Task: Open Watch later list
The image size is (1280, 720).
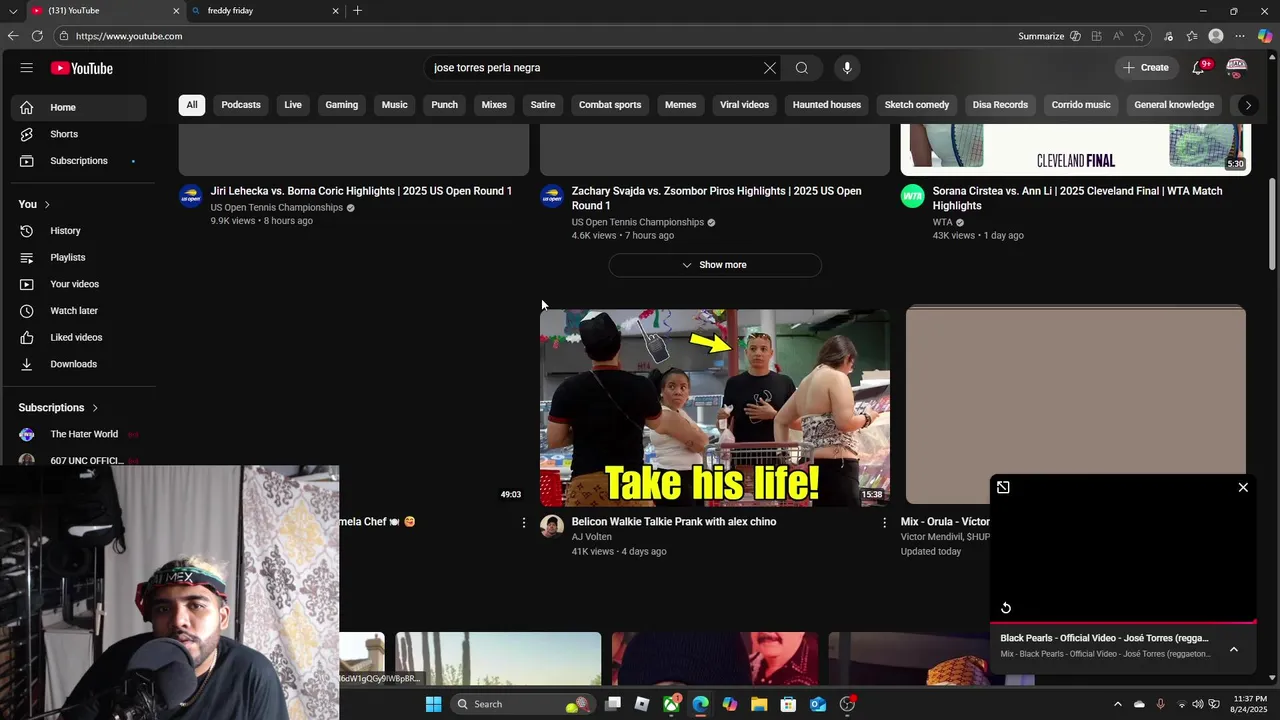Action: pyautogui.click(x=79, y=311)
